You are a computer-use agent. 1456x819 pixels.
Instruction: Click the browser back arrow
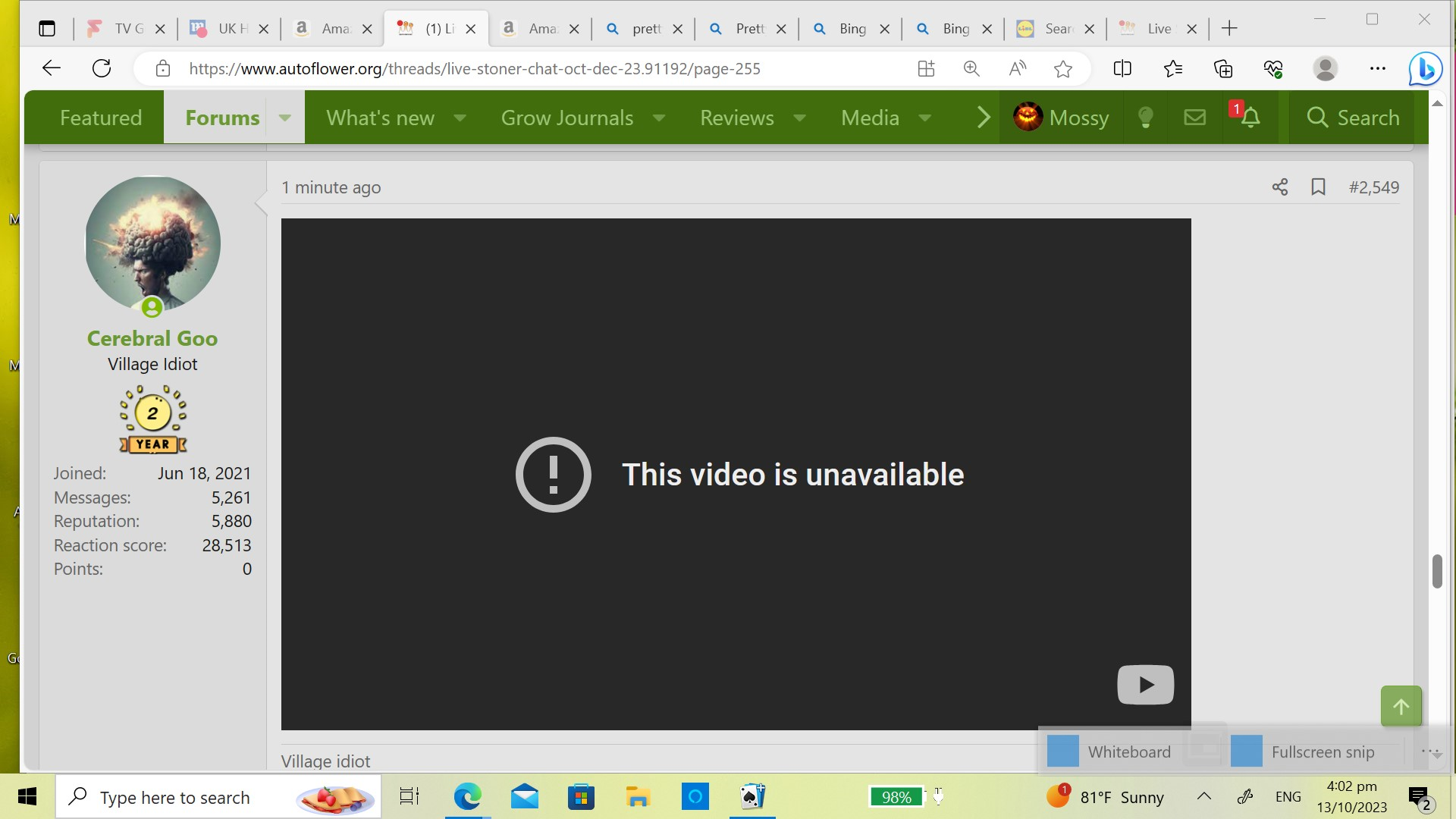[x=51, y=69]
